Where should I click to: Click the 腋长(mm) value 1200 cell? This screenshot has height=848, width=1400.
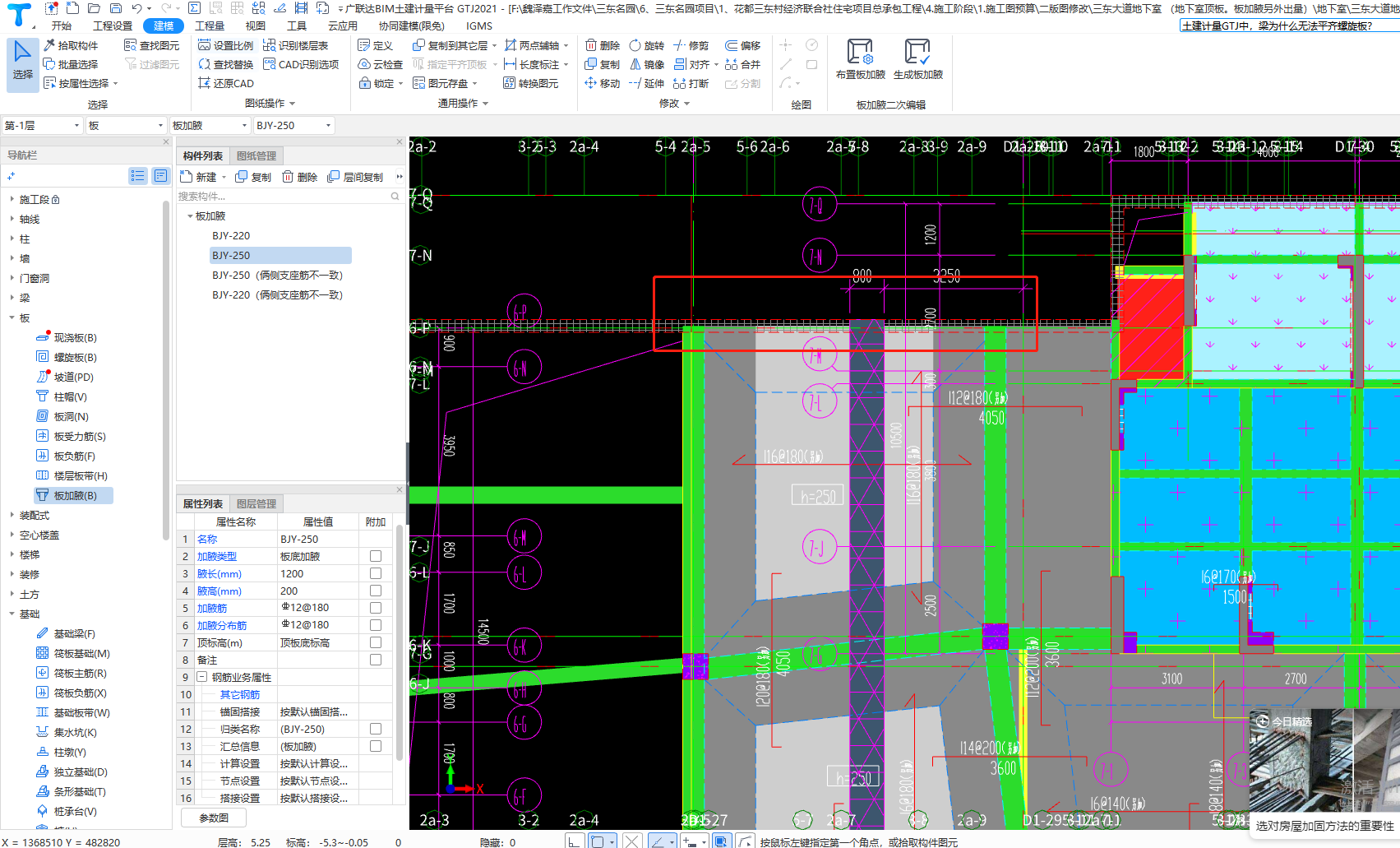pyautogui.click(x=317, y=573)
